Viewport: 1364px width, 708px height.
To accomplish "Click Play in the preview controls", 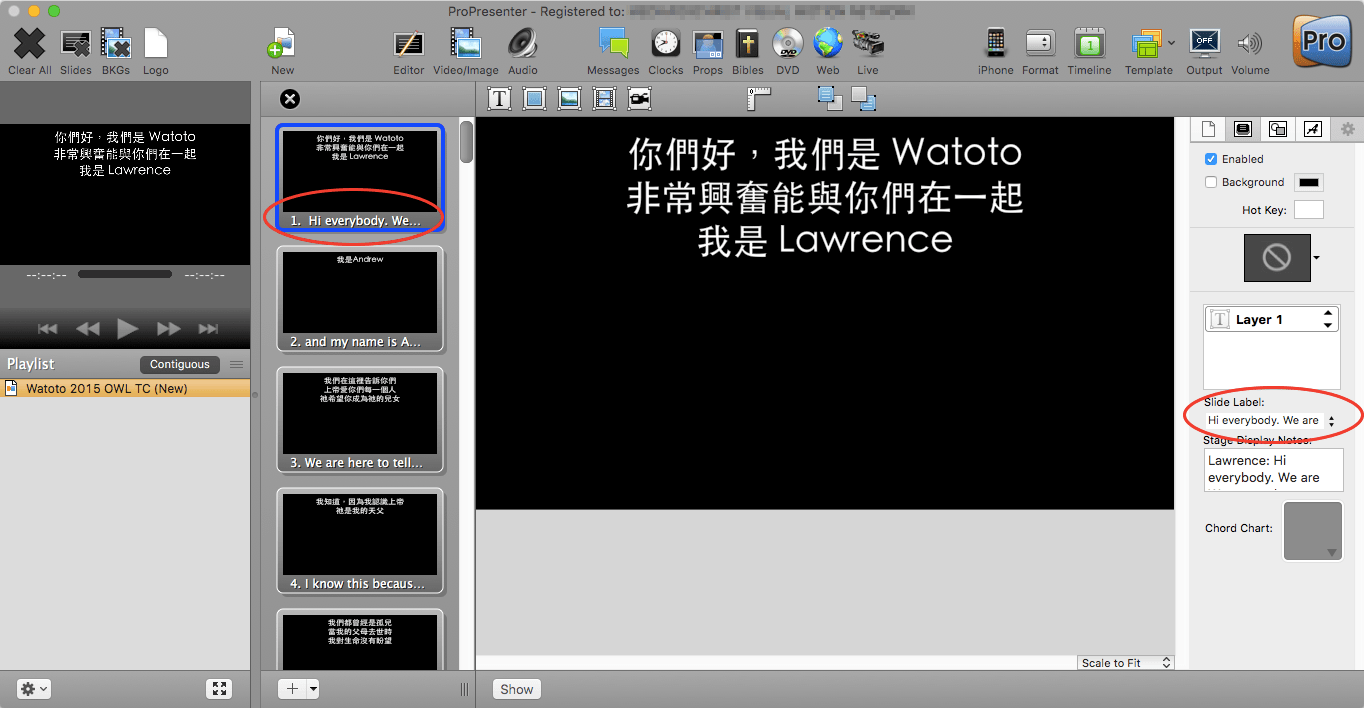I will (x=127, y=328).
